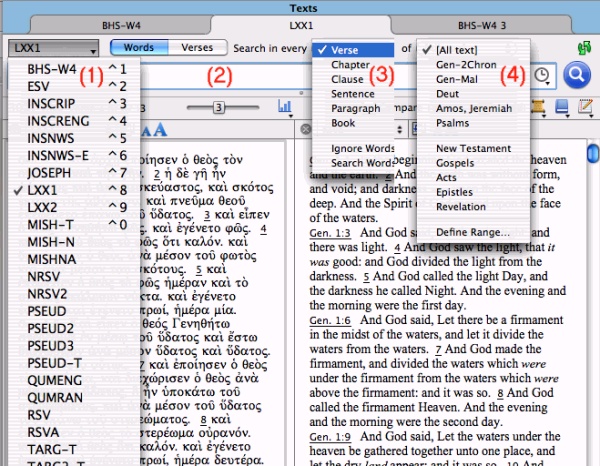
Task: Select Gen-Mal range
Action: pos(473,79)
